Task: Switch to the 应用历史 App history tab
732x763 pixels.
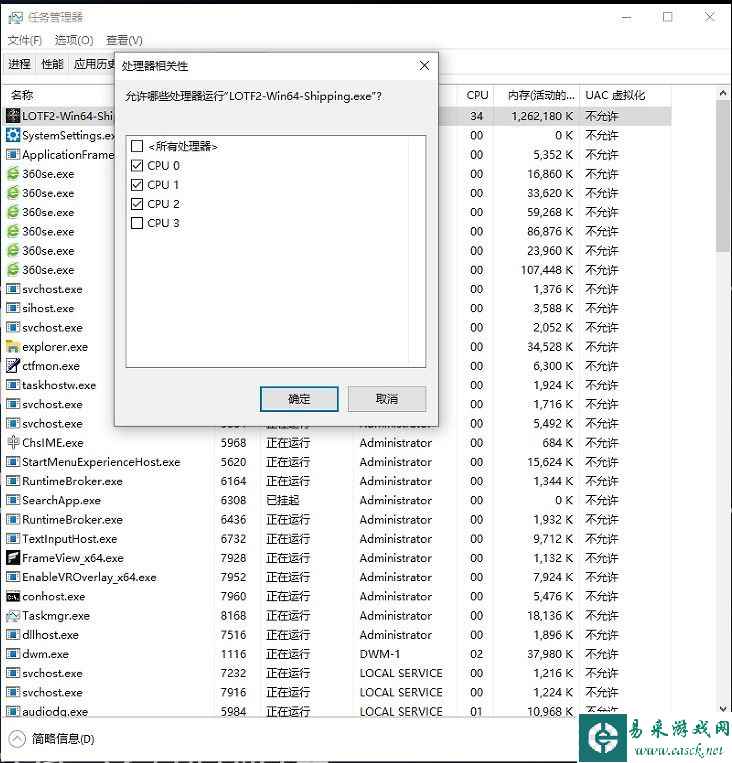Action: point(94,64)
